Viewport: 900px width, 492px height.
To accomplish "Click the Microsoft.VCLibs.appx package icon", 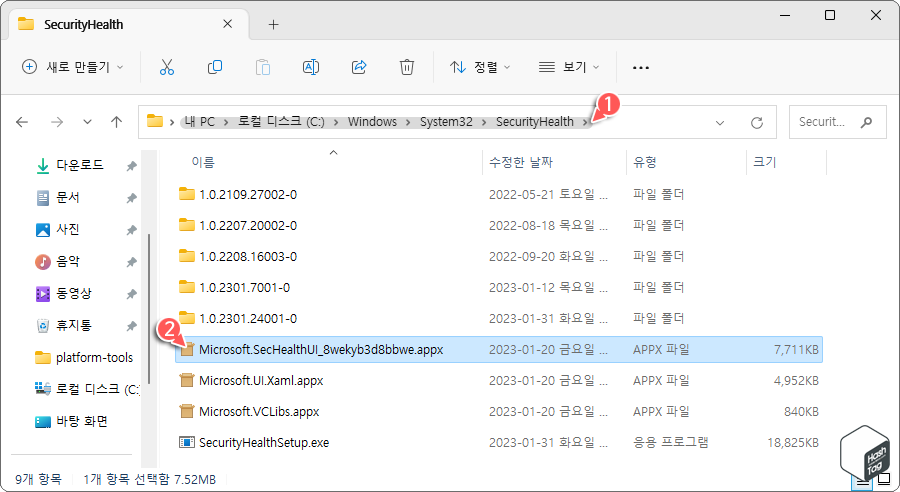I will pos(187,411).
